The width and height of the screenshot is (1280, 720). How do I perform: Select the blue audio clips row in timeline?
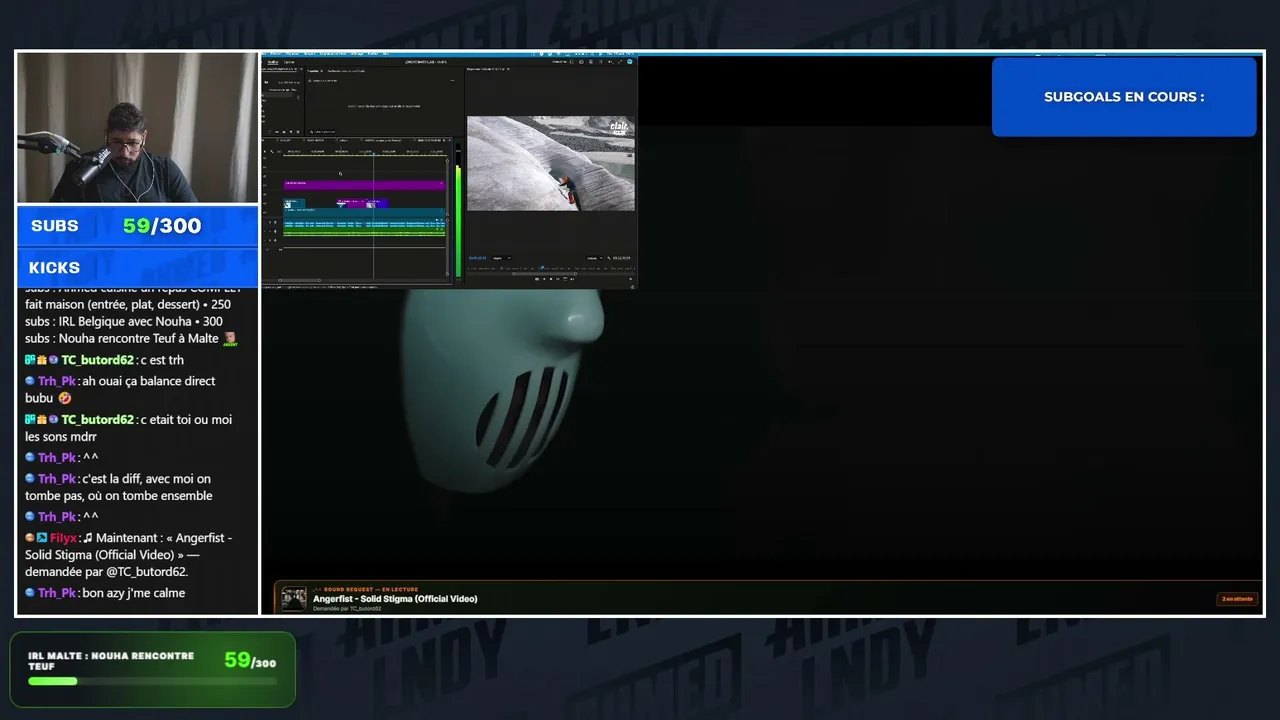[x=364, y=224]
